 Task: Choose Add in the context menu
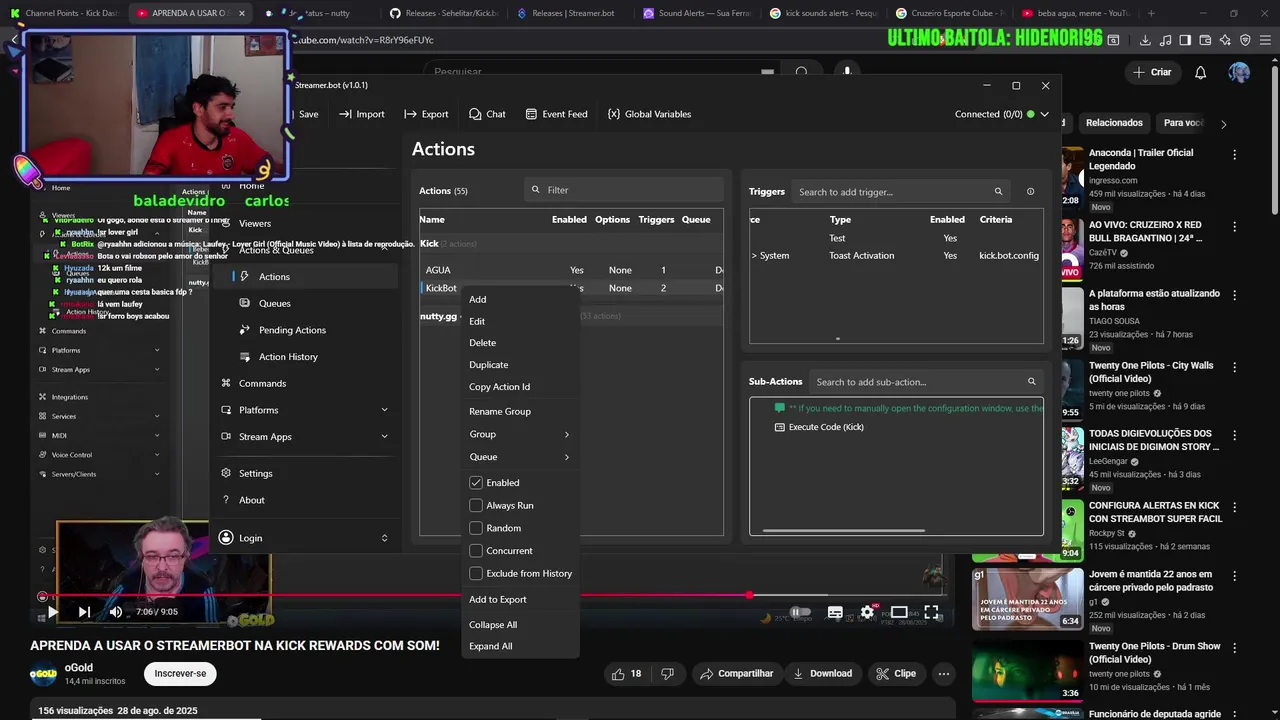[478, 300]
